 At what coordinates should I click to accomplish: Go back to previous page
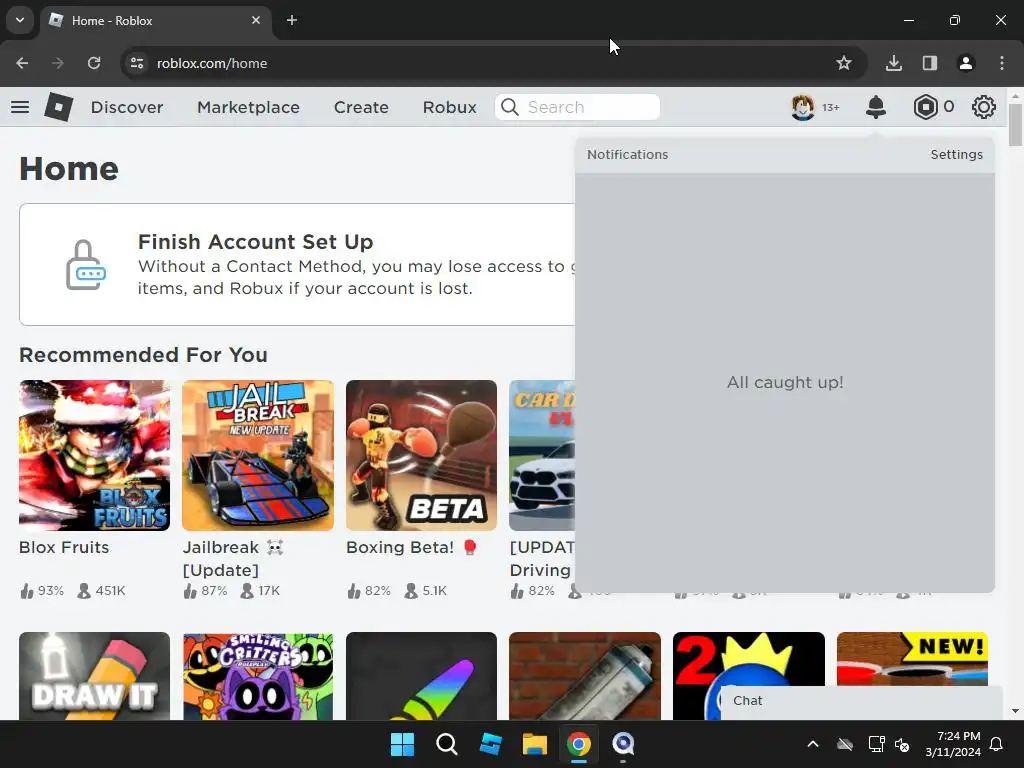(22, 63)
